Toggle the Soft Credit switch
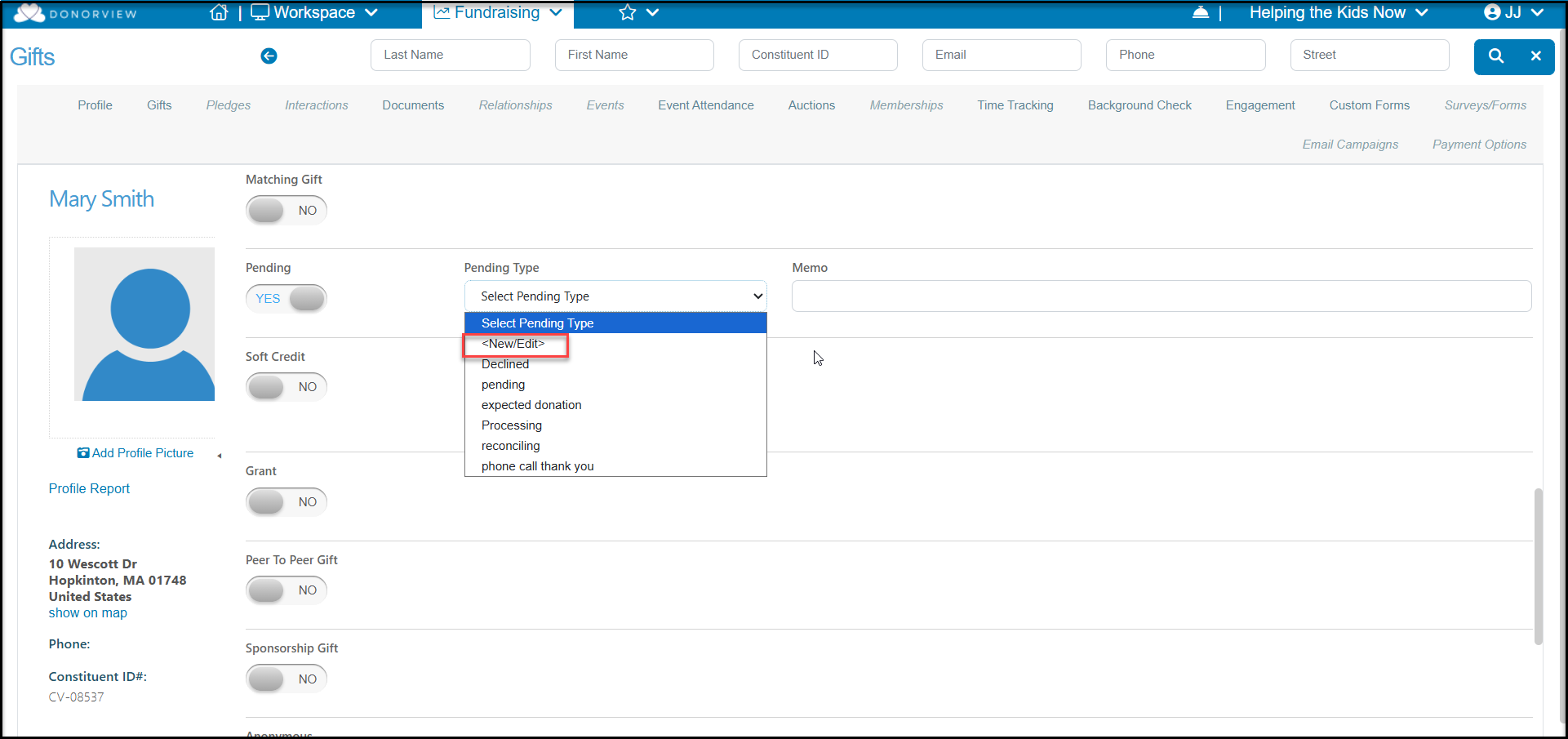 [x=287, y=387]
